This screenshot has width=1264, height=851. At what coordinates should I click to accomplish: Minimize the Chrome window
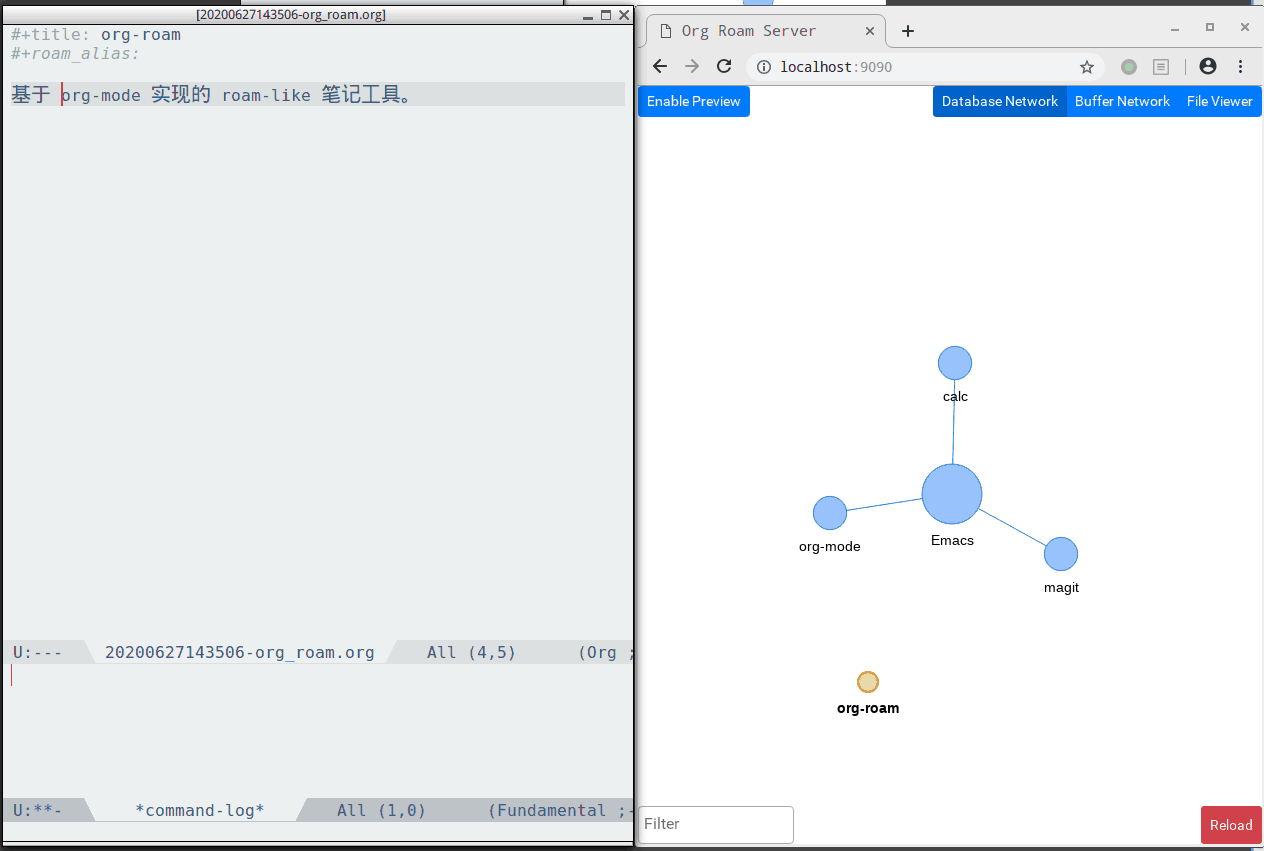pyautogui.click(x=1173, y=28)
